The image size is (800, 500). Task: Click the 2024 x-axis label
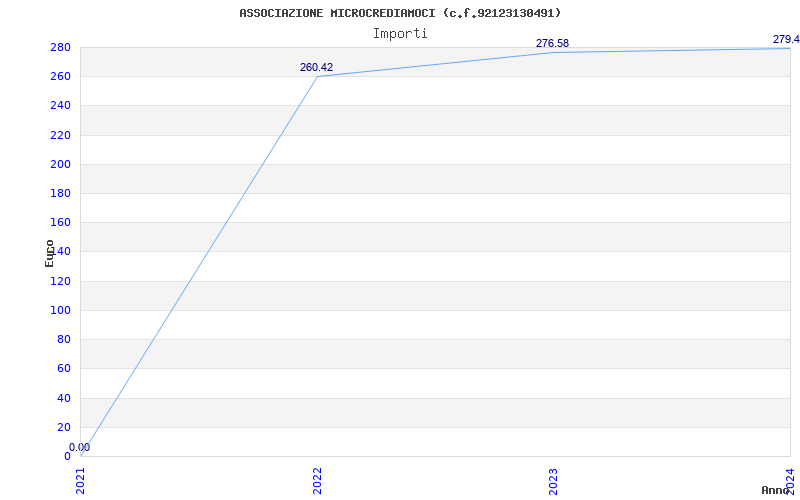click(x=790, y=481)
